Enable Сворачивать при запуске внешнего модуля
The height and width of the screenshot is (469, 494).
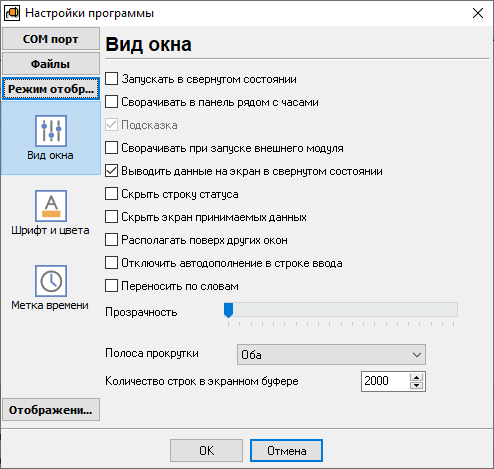point(111,148)
